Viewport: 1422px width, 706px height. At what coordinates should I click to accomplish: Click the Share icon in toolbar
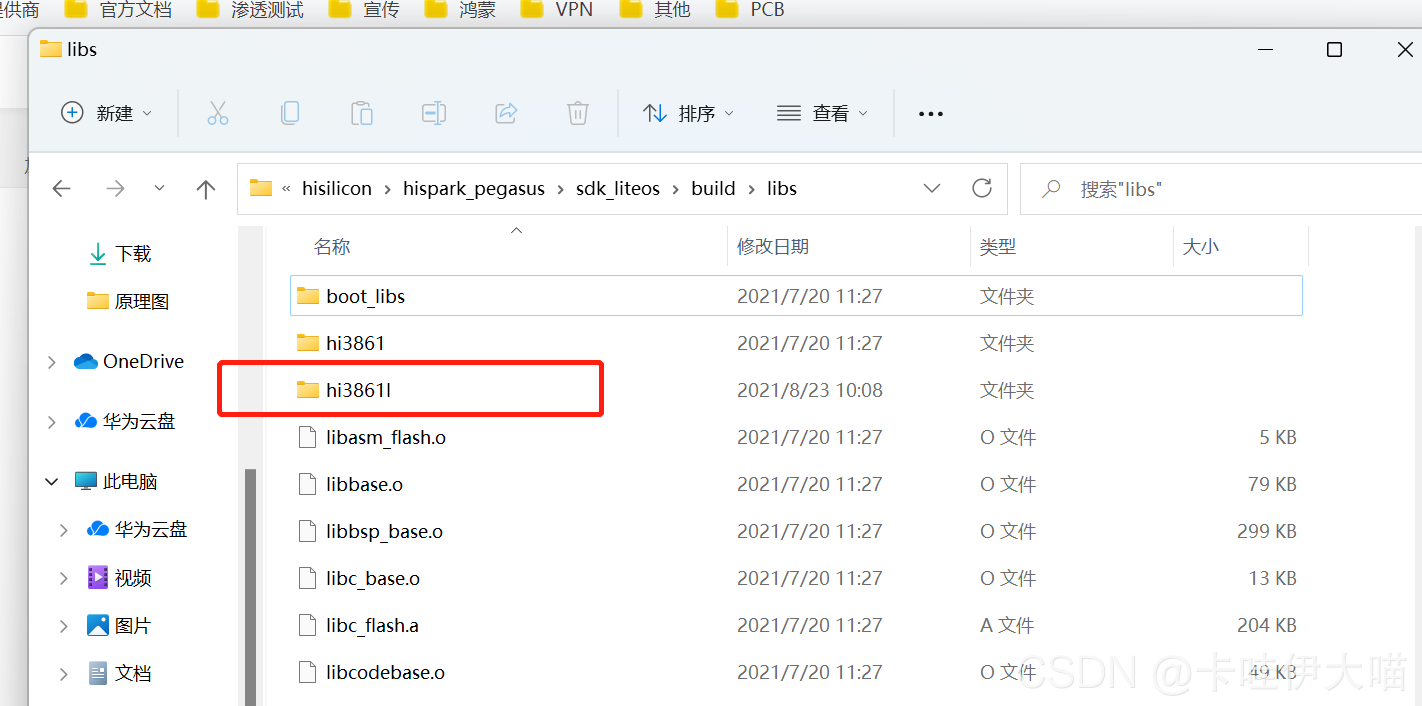(x=506, y=113)
